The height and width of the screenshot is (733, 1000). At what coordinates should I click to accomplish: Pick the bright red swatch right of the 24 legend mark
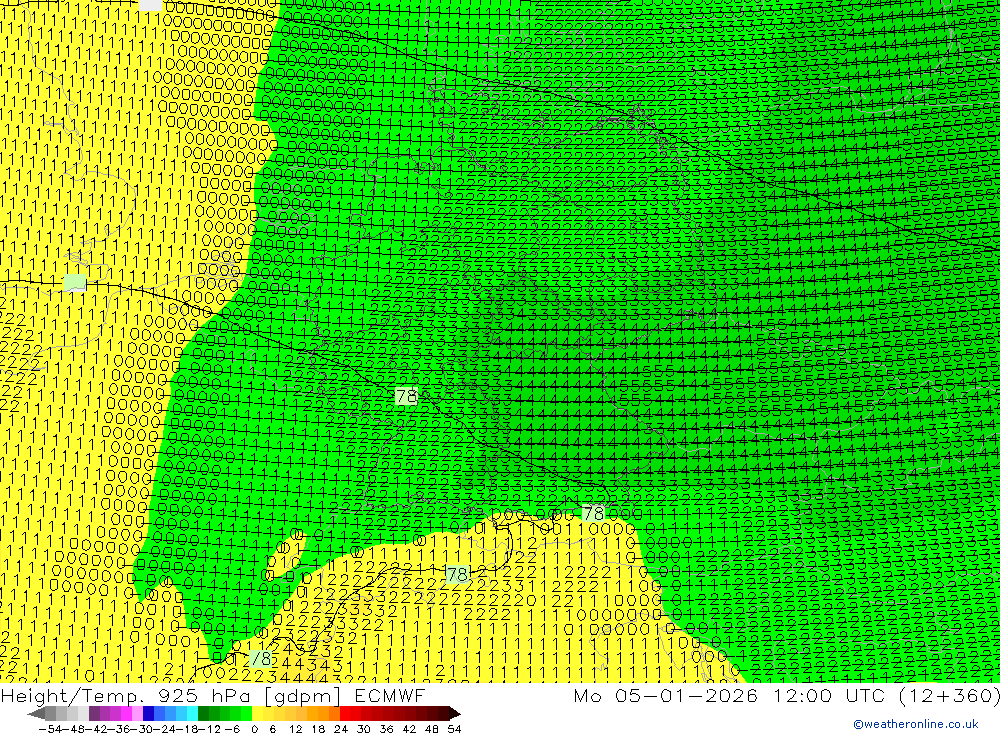coord(345,713)
